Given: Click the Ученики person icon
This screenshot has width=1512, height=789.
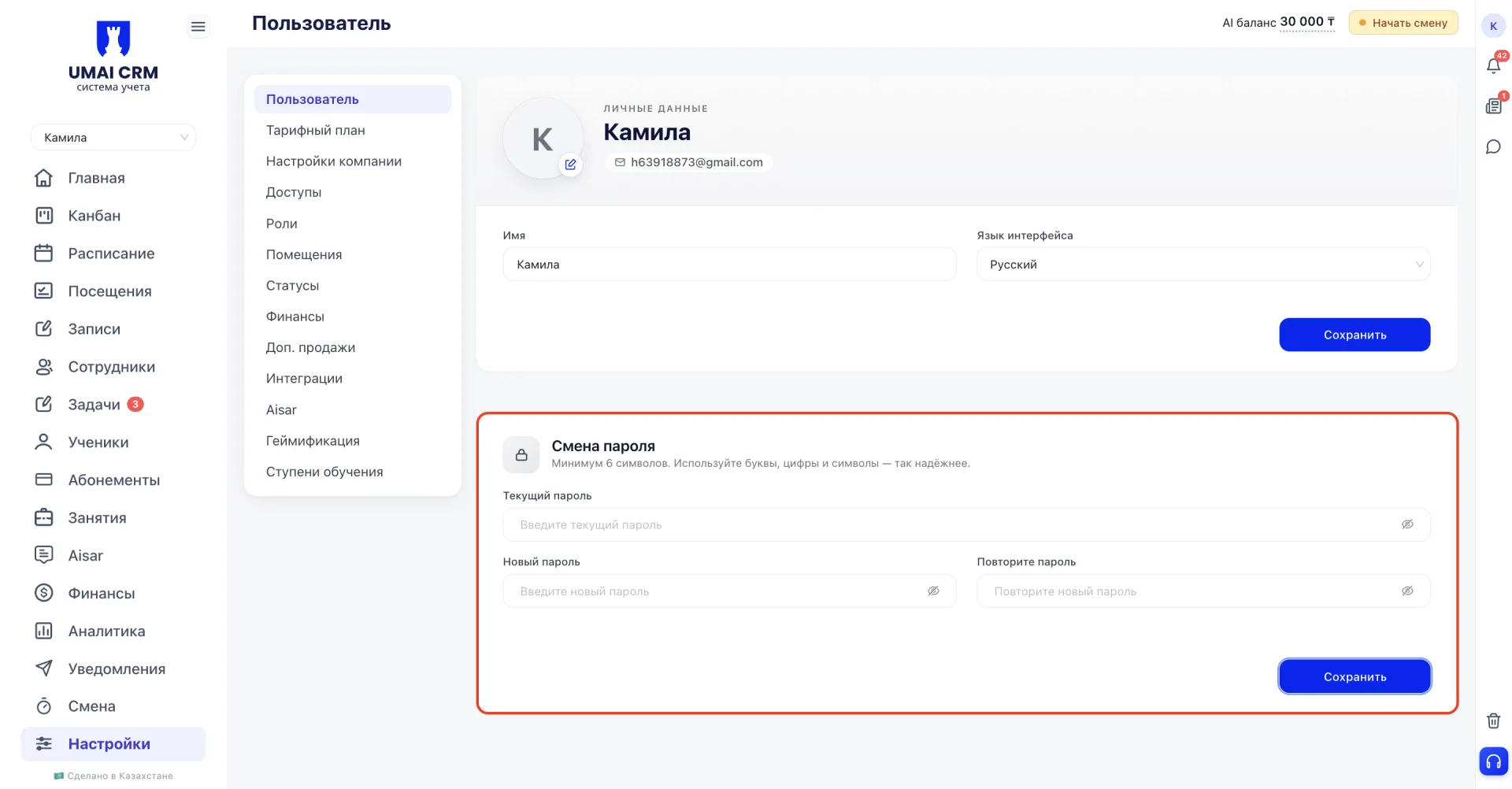Looking at the screenshot, I should pos(44,443).
